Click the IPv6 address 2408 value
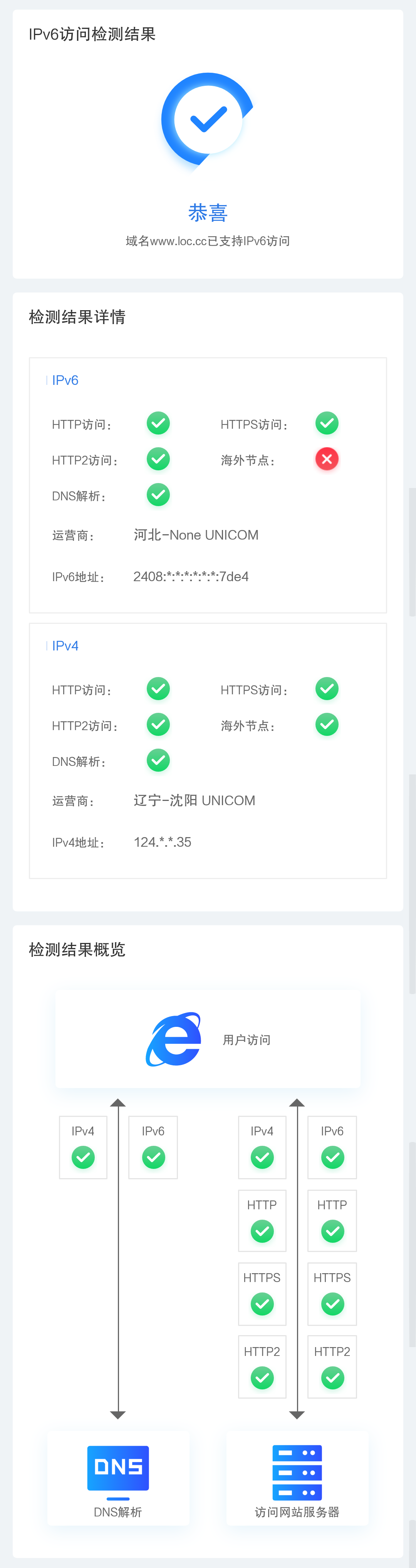The height and width of the screenshot is (1568, 416). (x=191, y=577)
